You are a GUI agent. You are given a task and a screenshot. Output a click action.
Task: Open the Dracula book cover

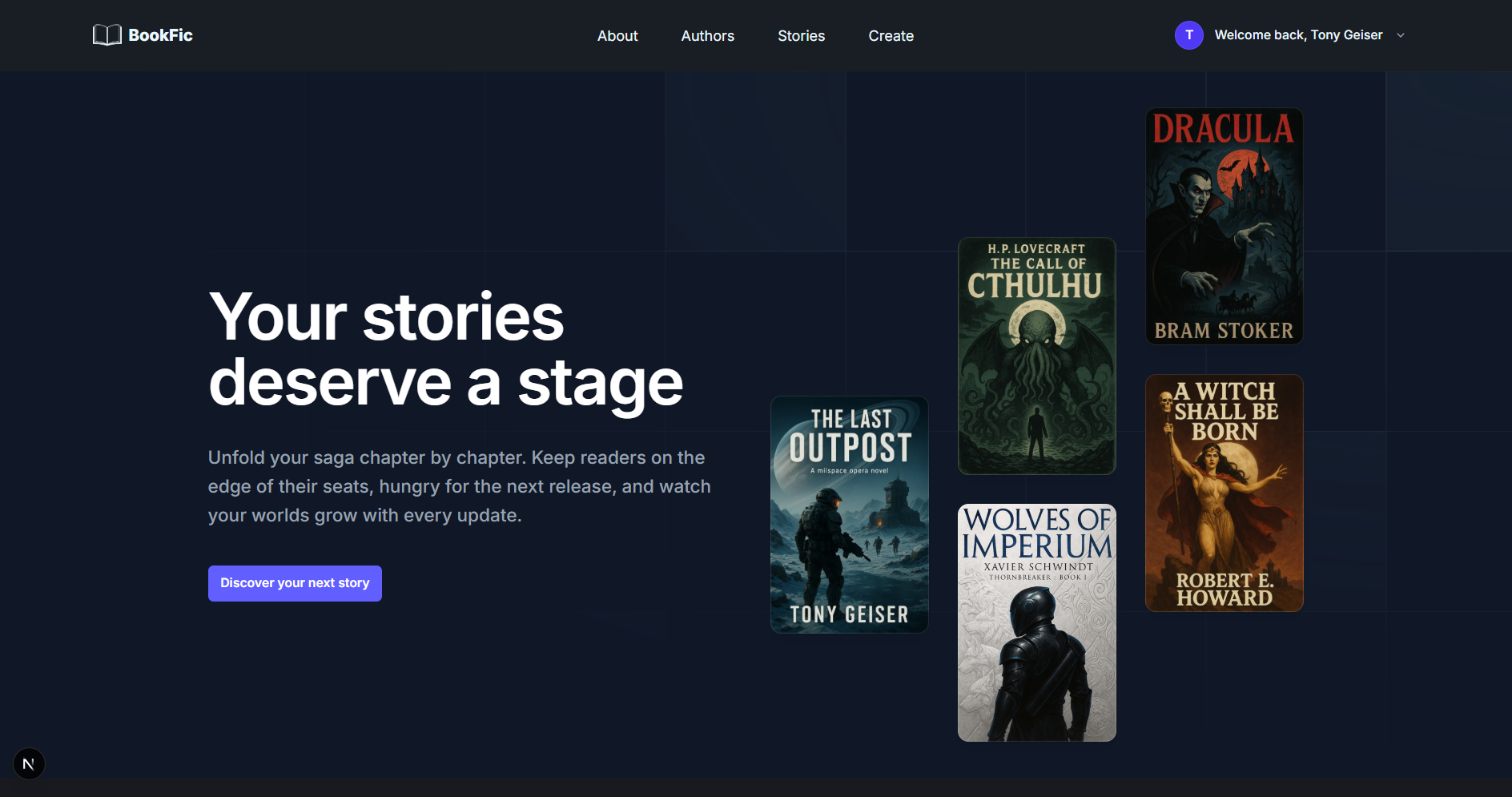click(x=1223, y=225)
